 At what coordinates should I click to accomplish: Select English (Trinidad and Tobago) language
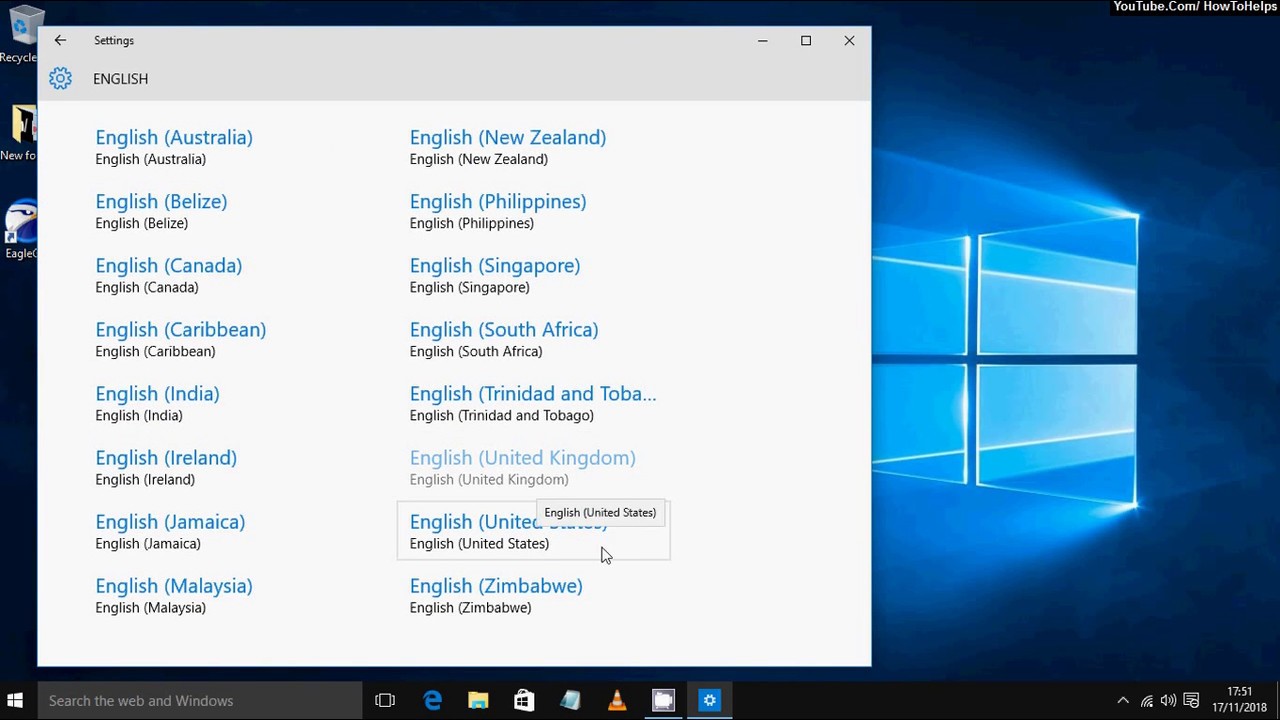[533, 403]
